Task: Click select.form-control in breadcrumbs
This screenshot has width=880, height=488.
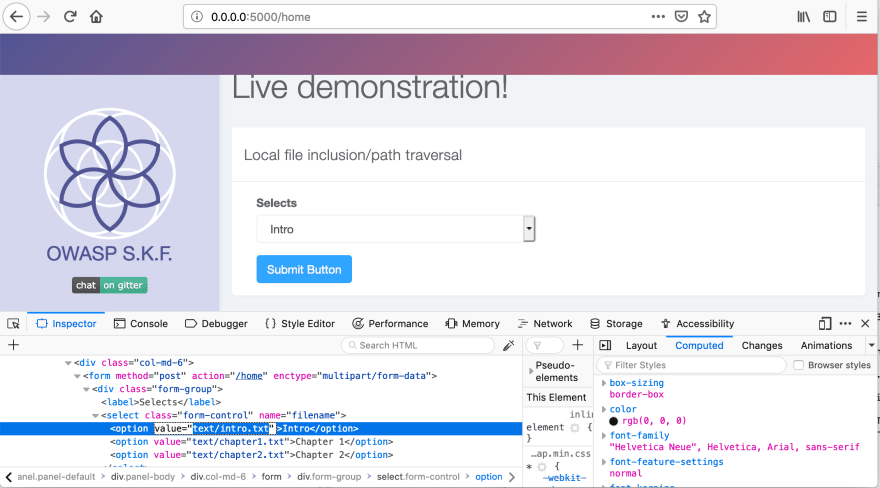Action: point(418,477)
